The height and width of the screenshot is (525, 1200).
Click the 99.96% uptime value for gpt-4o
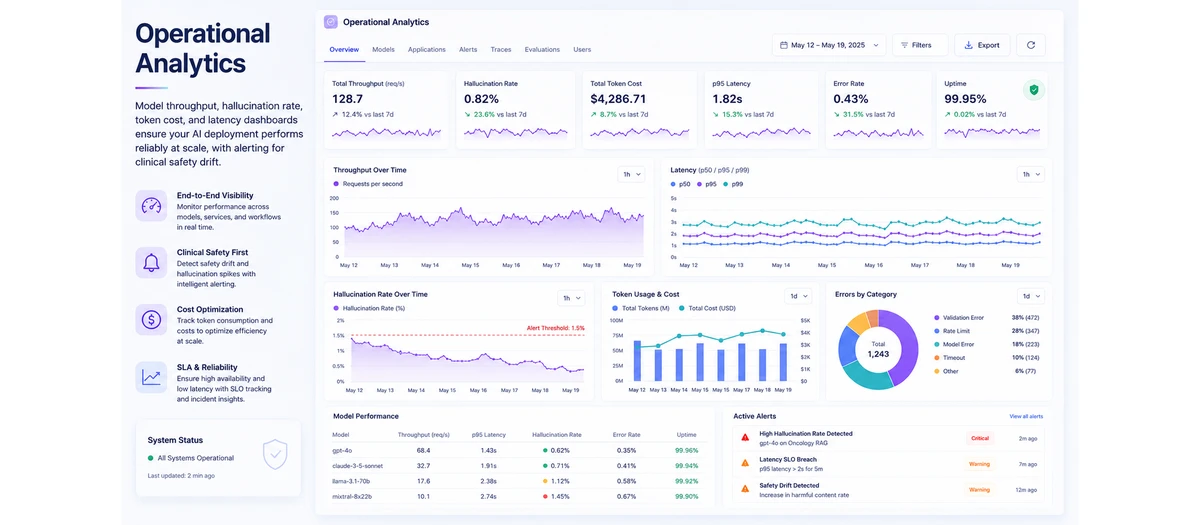(x=686, y=451)
